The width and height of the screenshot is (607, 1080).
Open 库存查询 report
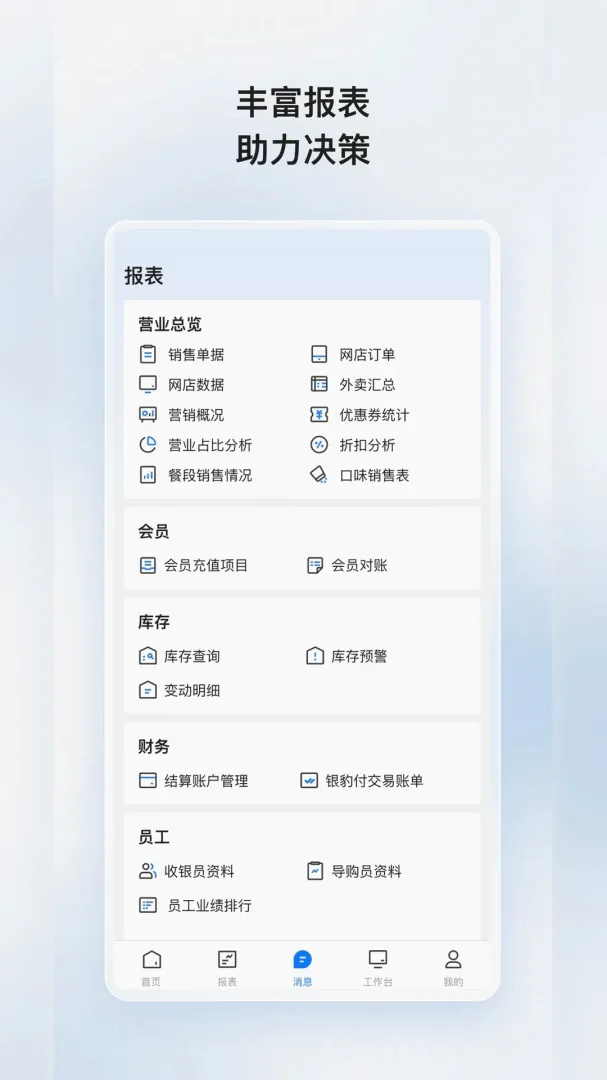coord(179,656)
